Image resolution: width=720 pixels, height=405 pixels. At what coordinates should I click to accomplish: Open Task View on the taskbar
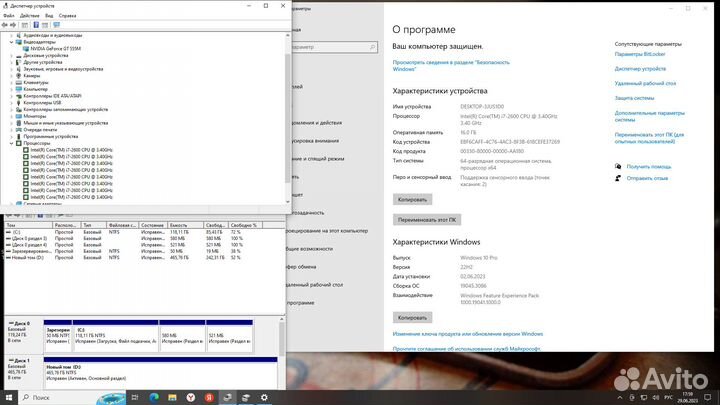click(135, 398)
